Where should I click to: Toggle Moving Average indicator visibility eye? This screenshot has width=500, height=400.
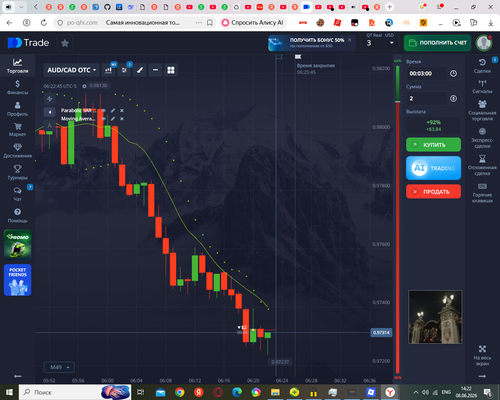[x=104, y=119]
